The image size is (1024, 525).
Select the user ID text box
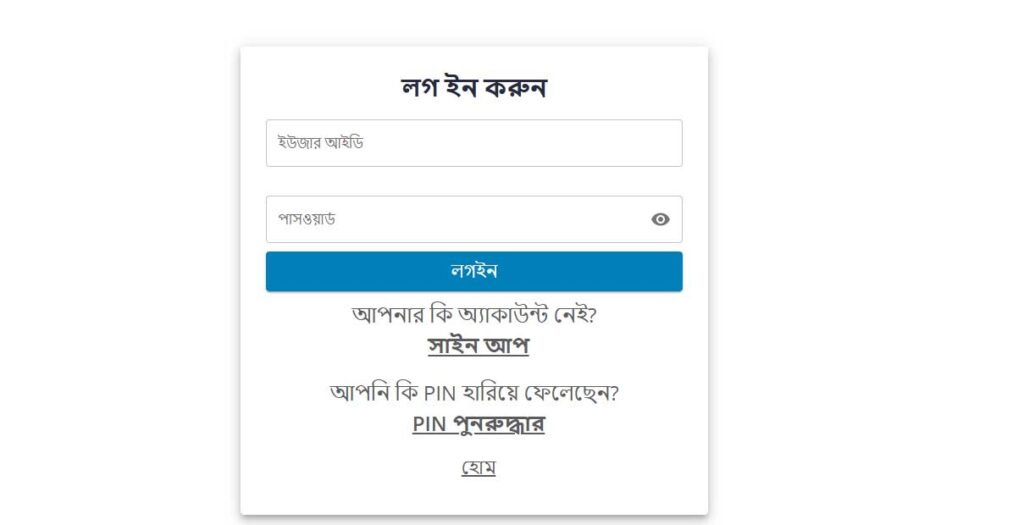(x=474, y=143)
